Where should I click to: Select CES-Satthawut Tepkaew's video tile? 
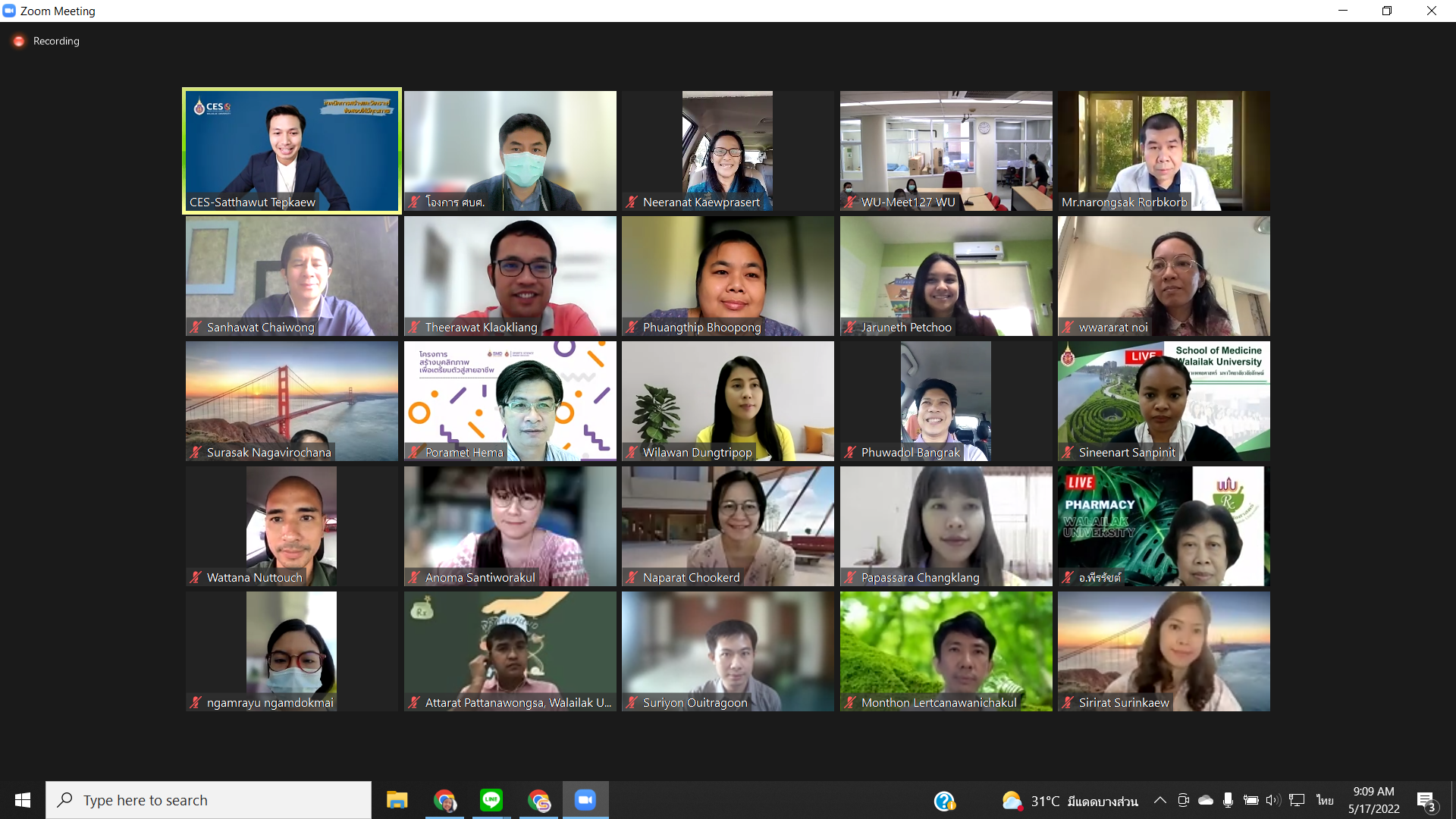click(292, 151)
